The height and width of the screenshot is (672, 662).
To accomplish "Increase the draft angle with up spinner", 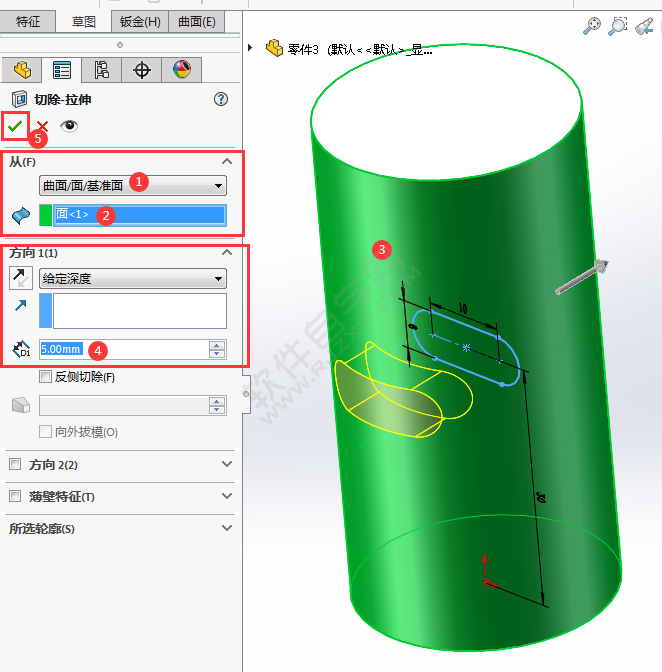I will [217, 401].
